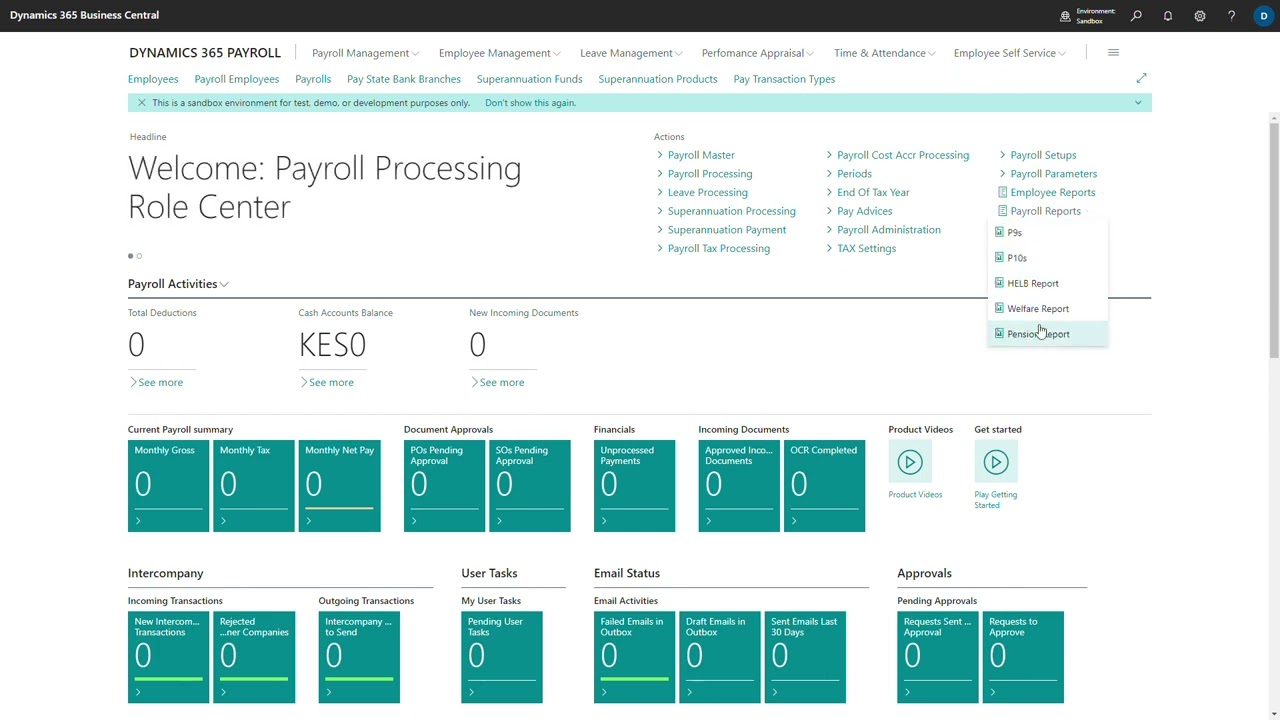Expand the Payroll Setups action group
1280x720 pixels.
(1038, 155)
